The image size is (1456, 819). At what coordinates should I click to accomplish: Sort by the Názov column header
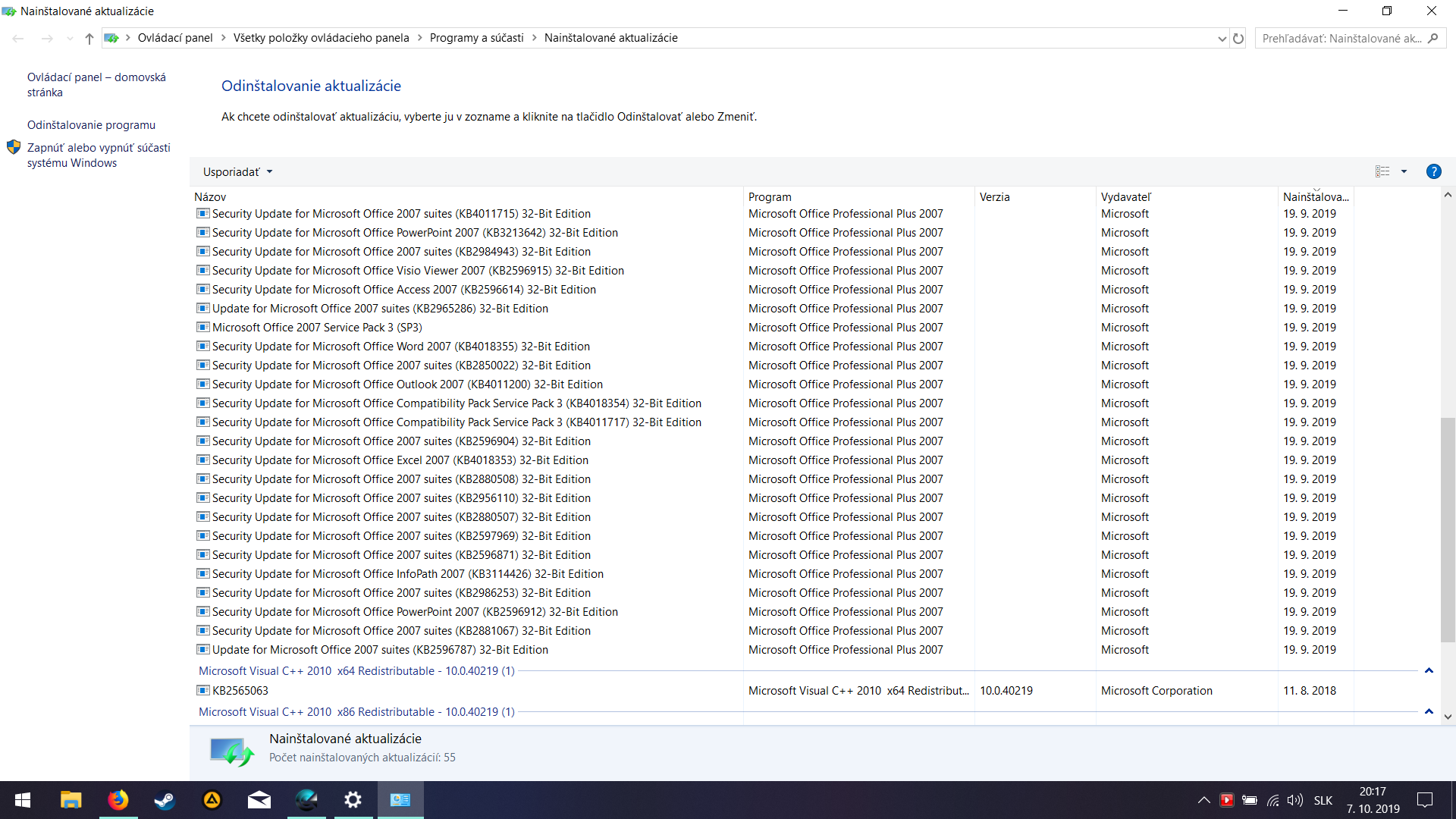coord(210,196)
